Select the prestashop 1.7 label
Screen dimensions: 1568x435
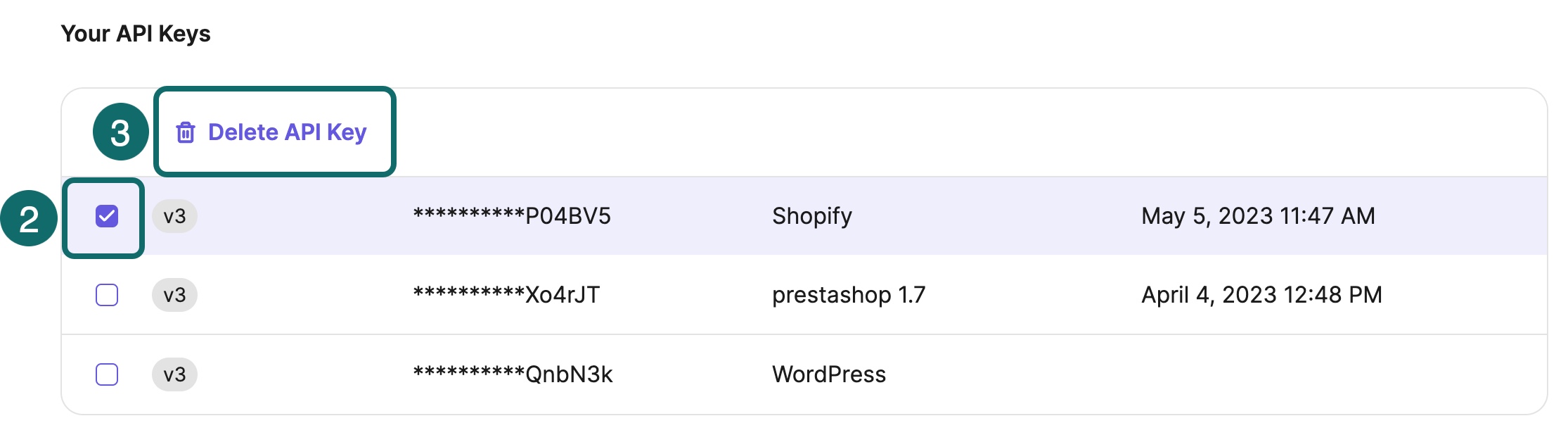[850, 295]
